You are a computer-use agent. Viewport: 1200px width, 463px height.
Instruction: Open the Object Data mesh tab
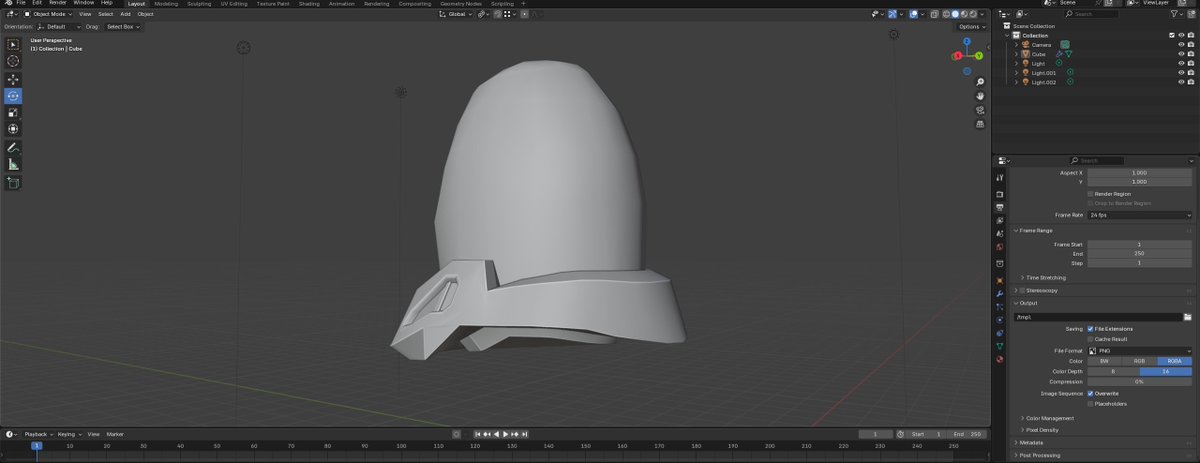(999, 346)
